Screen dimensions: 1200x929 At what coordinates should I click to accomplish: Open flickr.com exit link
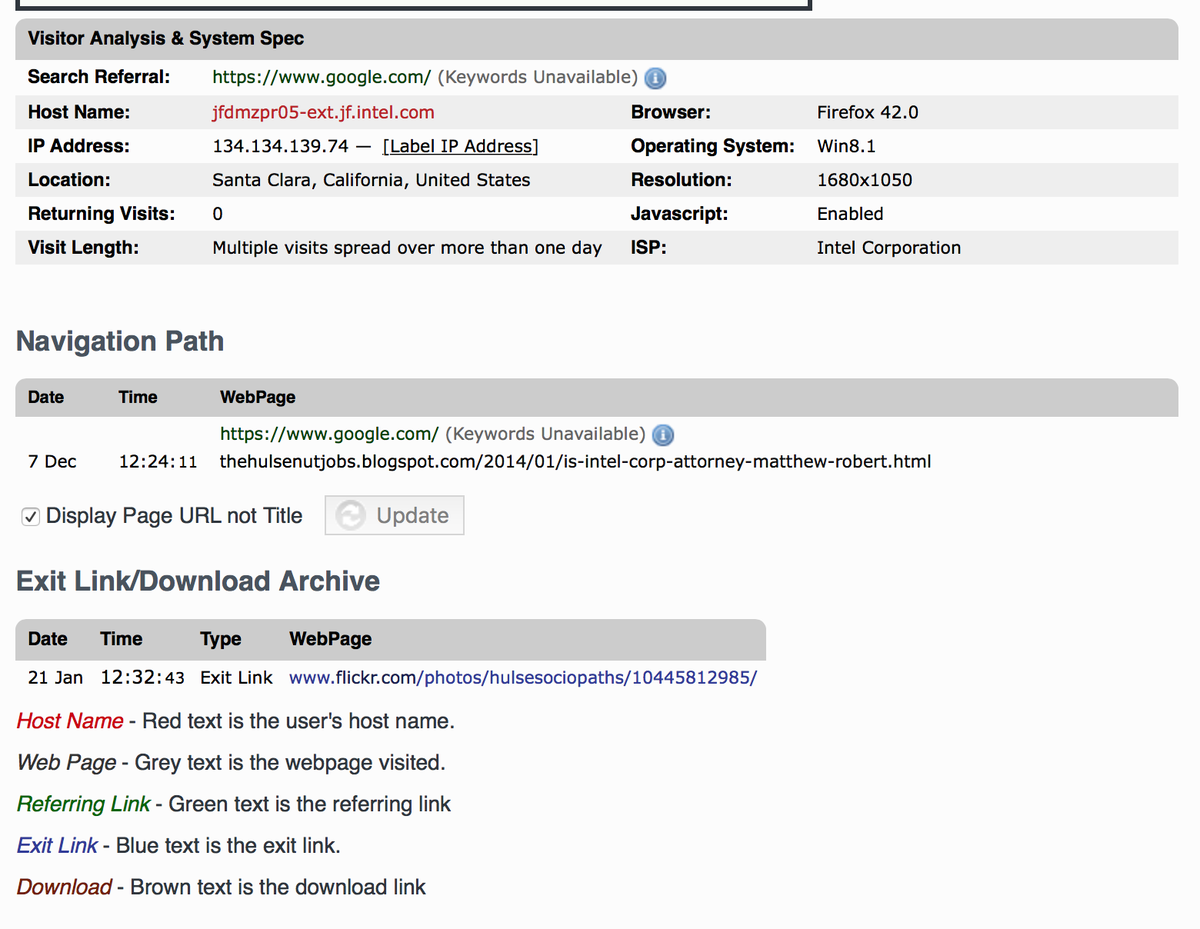tap(523, 677)
